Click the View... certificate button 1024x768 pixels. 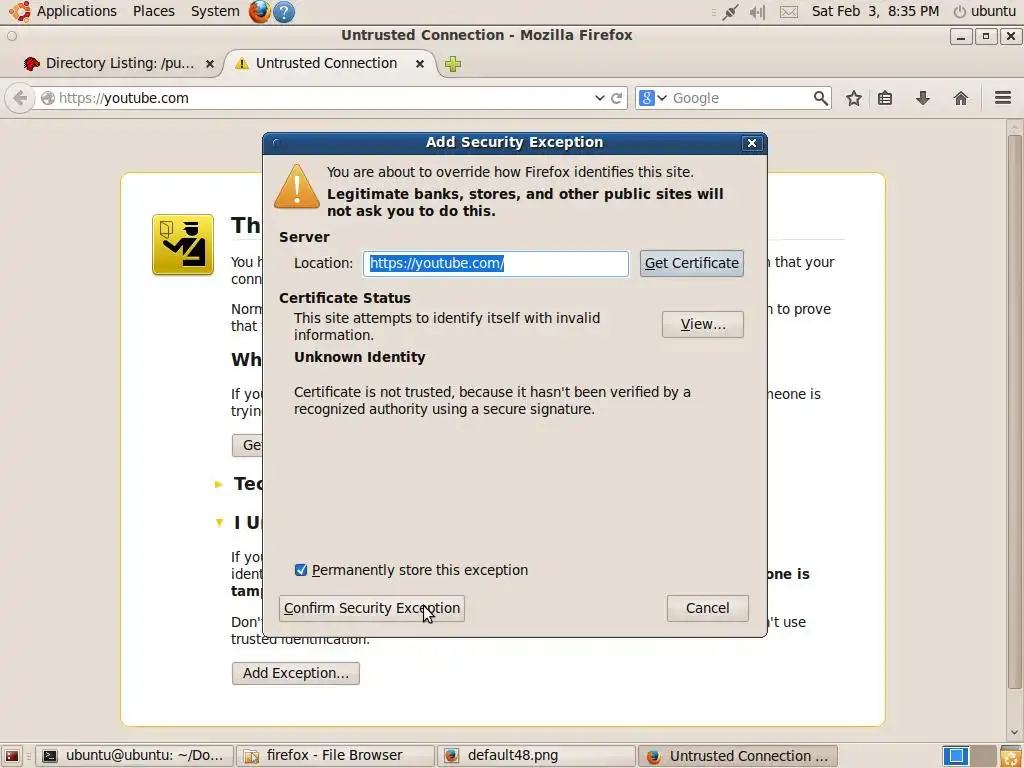point(703,325)
